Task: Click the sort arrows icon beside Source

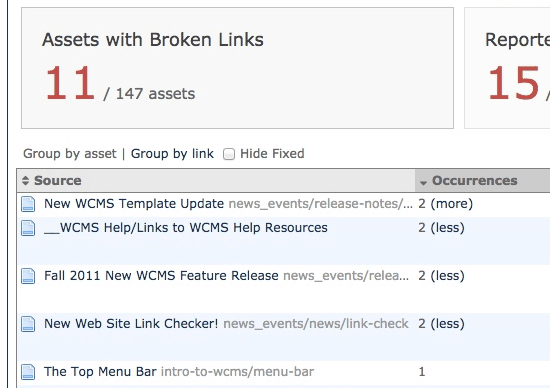Action: (x=25, y=181)
